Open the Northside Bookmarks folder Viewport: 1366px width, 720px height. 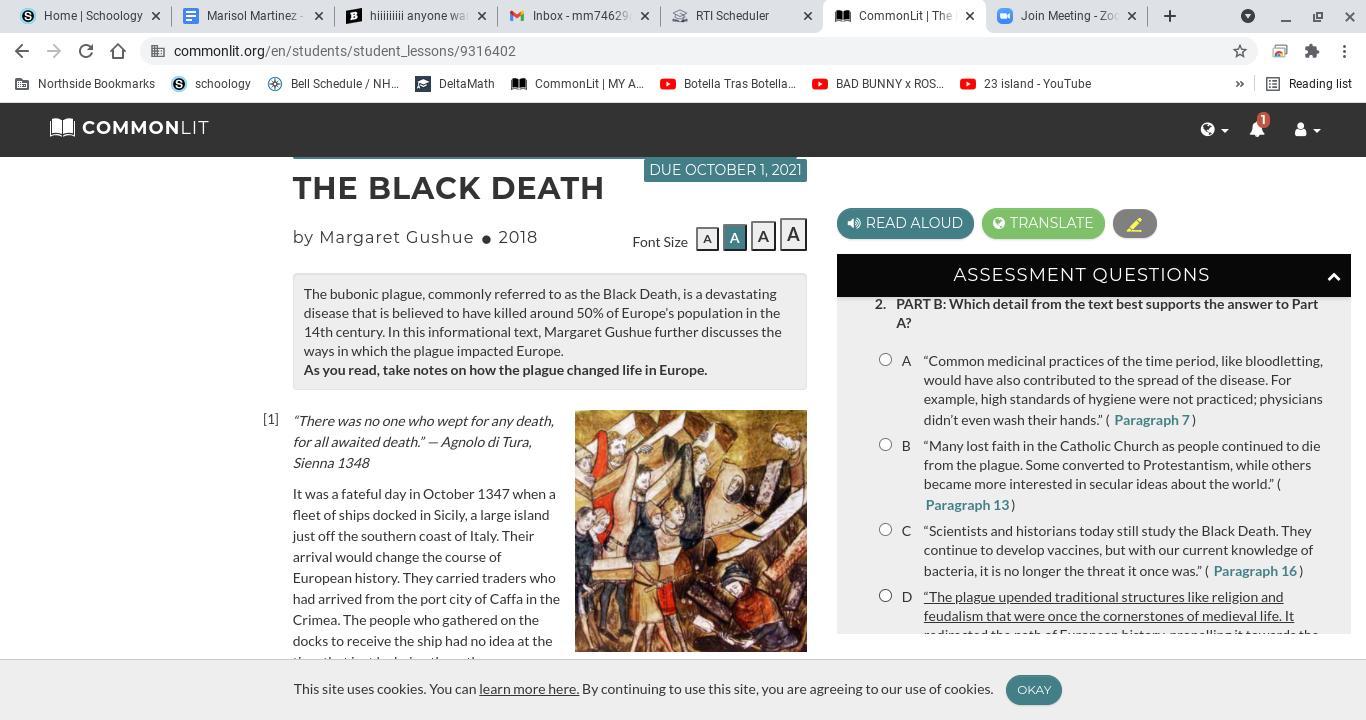coord(85,84)
